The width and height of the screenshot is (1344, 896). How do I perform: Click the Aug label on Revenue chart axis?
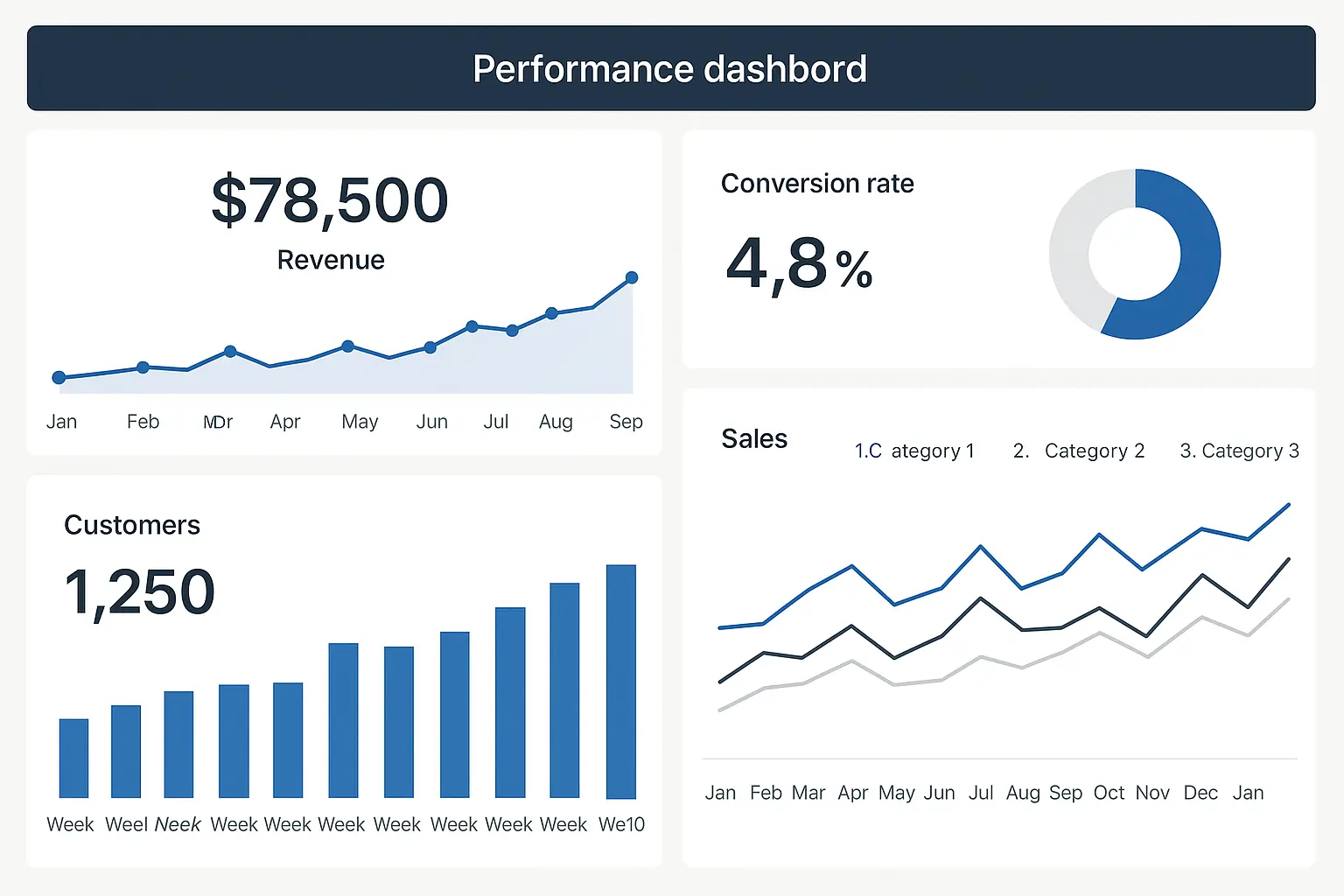(556, 422)
